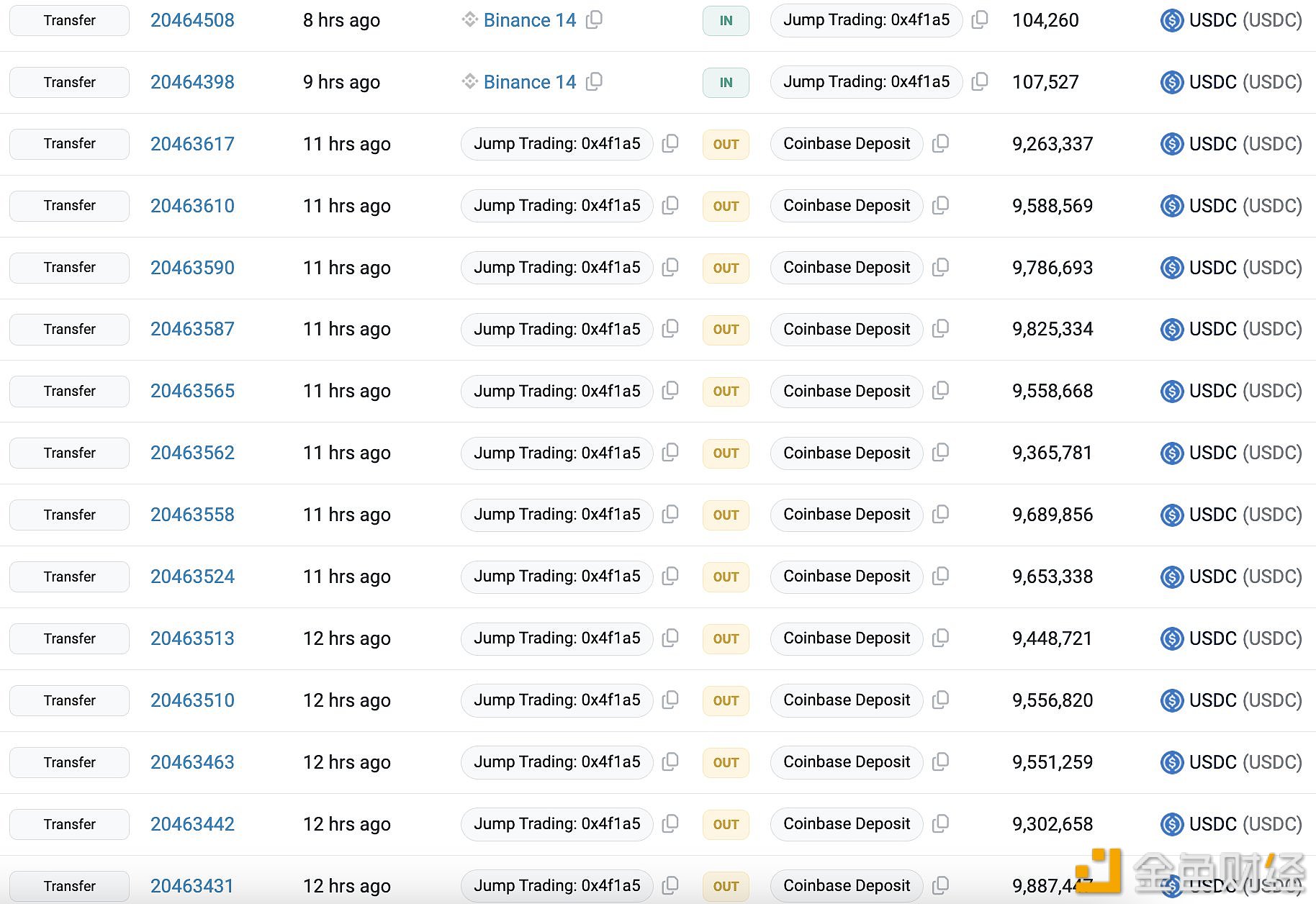Copy sender address in block 20463617 row

tap(670, 144)
